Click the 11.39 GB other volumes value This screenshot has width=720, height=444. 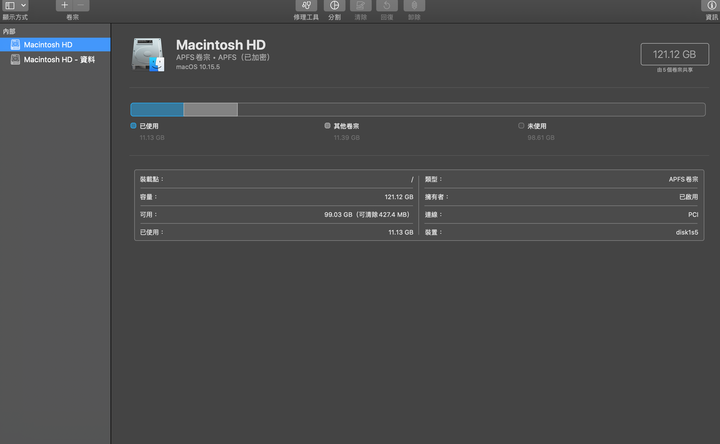point(347,137)
